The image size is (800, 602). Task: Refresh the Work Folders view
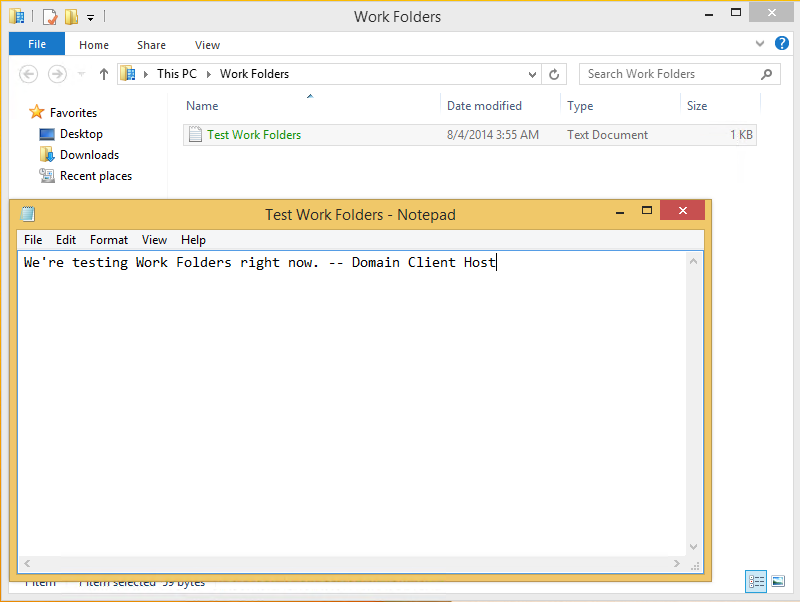(x=554, y=74)
